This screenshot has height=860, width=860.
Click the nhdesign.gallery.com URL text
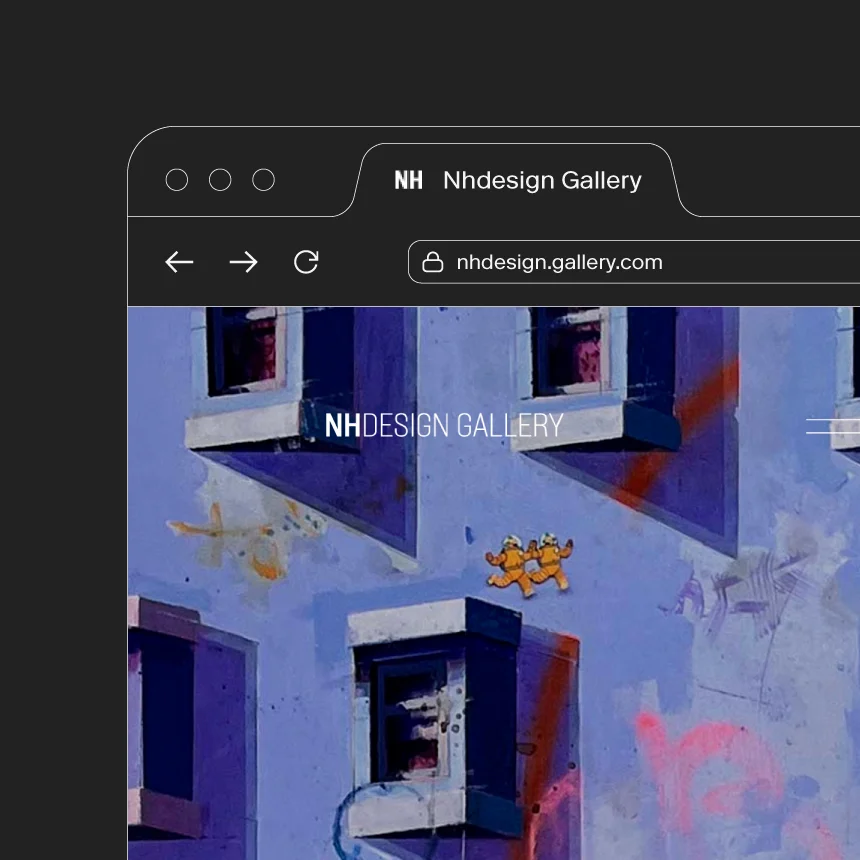559,261
